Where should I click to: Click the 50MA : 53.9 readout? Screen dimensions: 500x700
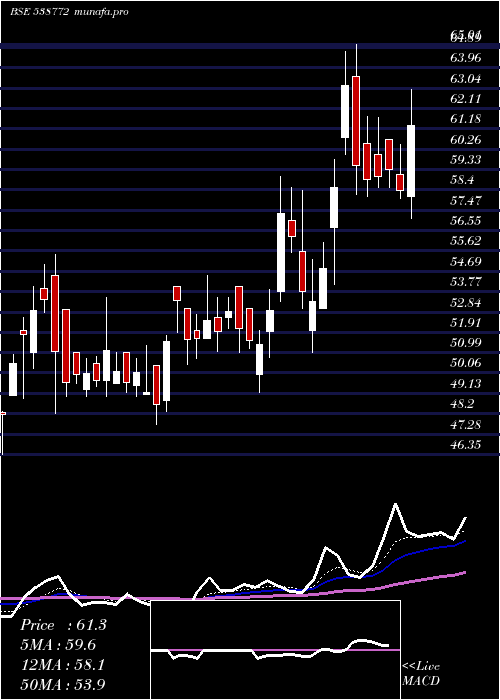point(63,684)
